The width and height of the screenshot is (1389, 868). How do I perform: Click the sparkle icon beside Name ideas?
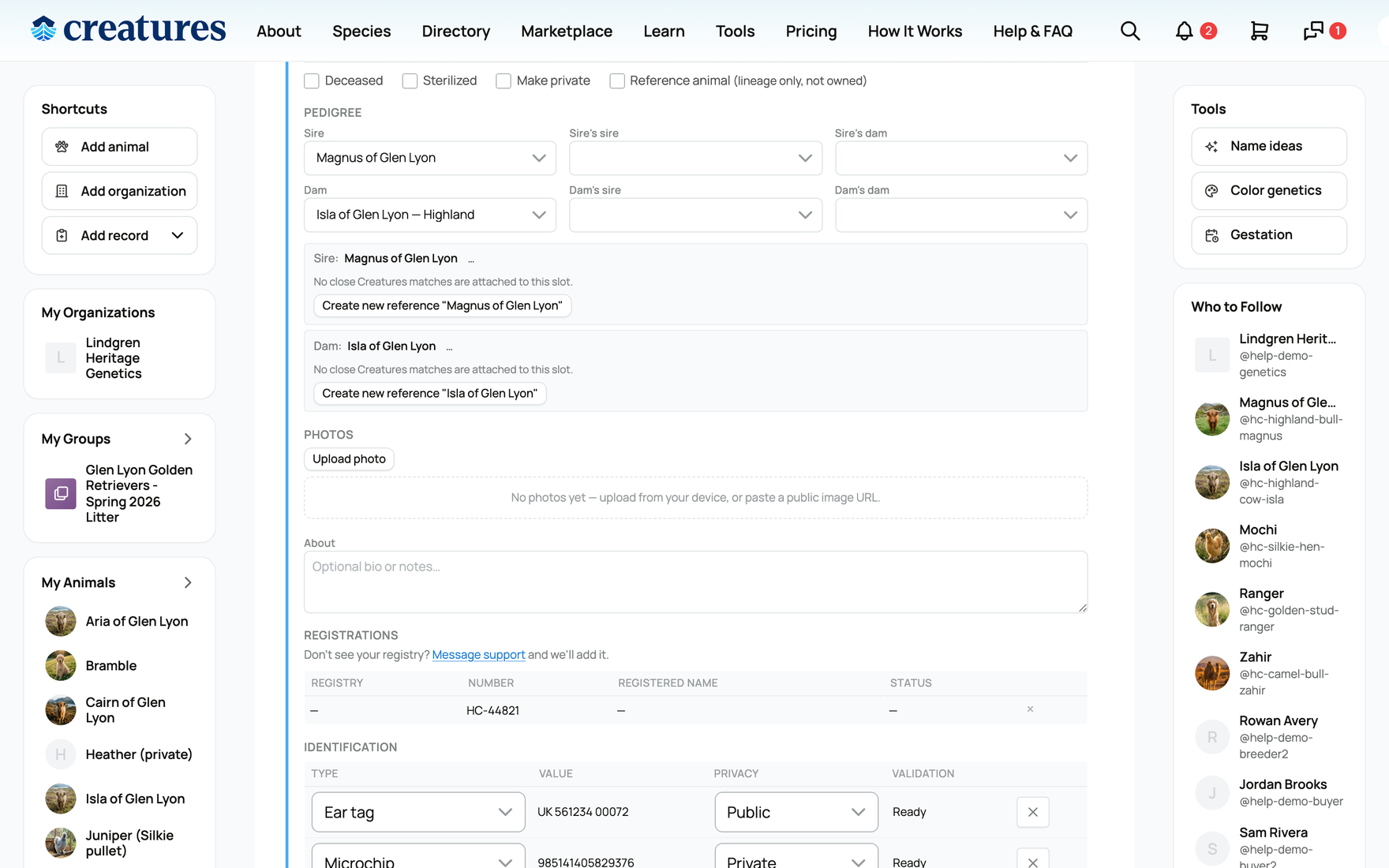click(1211, 146)
